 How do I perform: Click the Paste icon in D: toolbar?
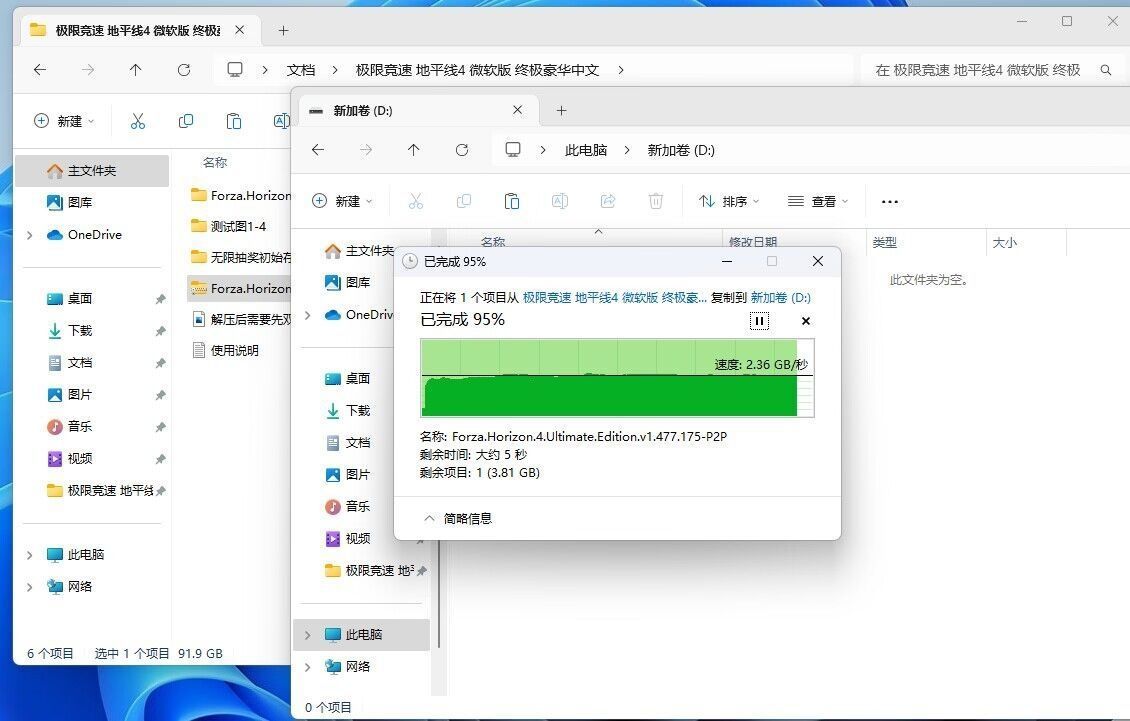(512, 201)
